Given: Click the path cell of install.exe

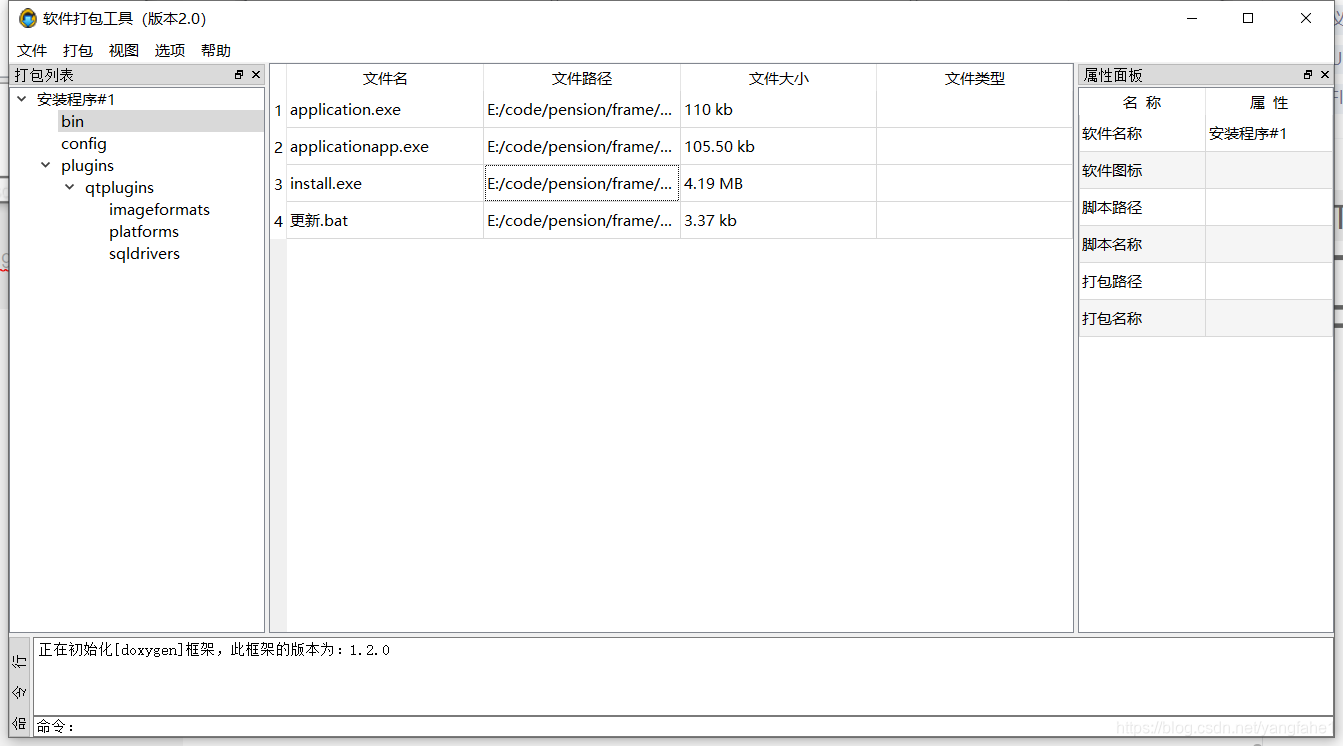Looking at the screenshot, I should coord(582,184).
